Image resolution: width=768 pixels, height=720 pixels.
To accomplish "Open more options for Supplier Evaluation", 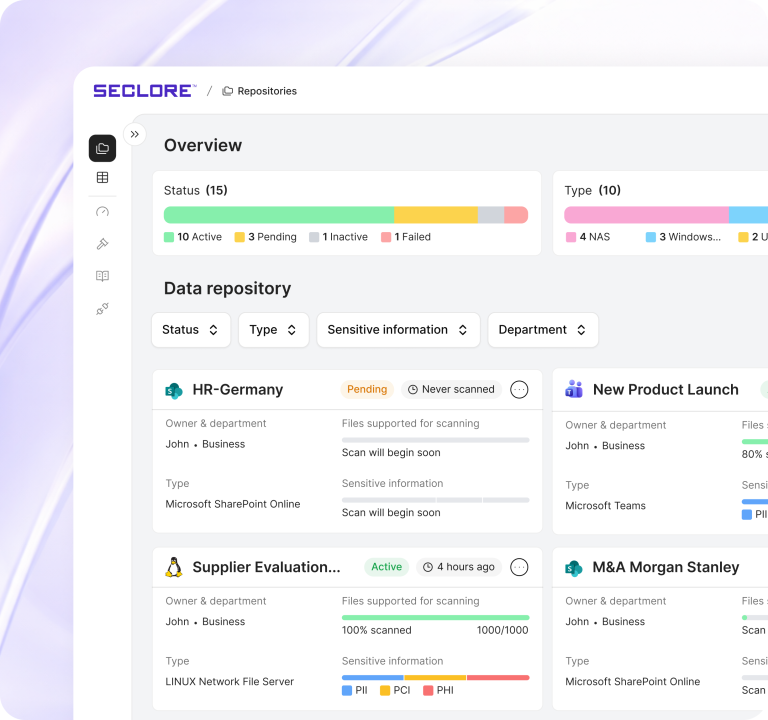I will (519, 567).
